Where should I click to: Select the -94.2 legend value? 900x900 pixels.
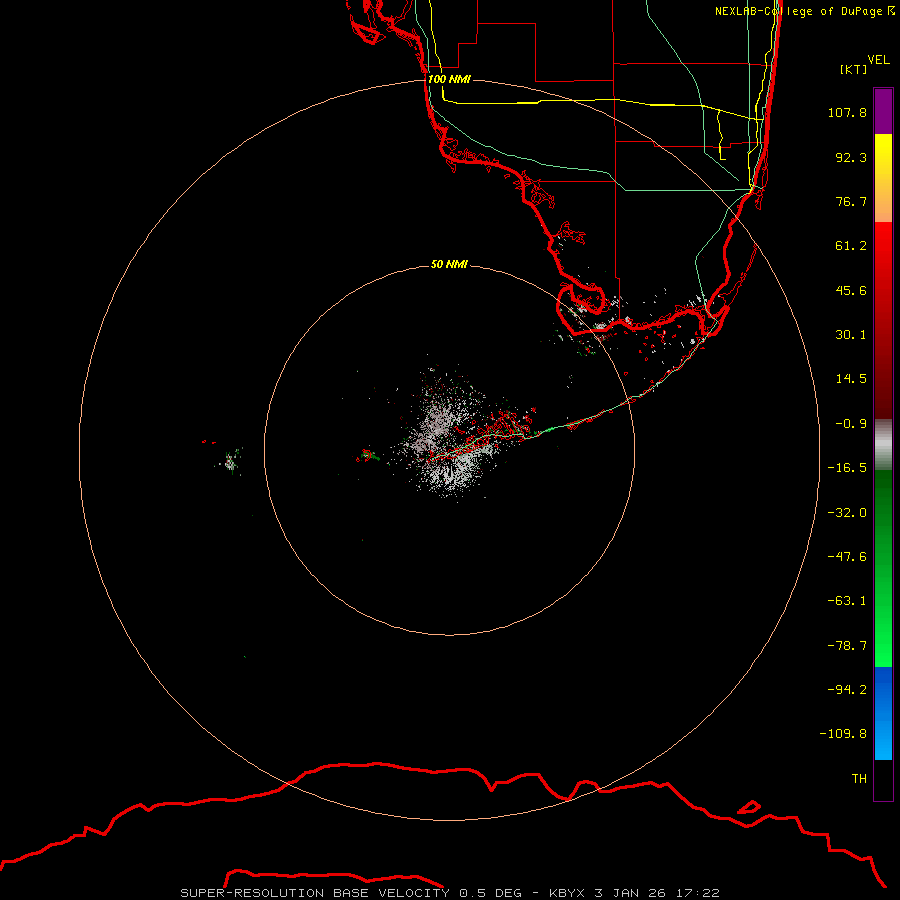847,689
